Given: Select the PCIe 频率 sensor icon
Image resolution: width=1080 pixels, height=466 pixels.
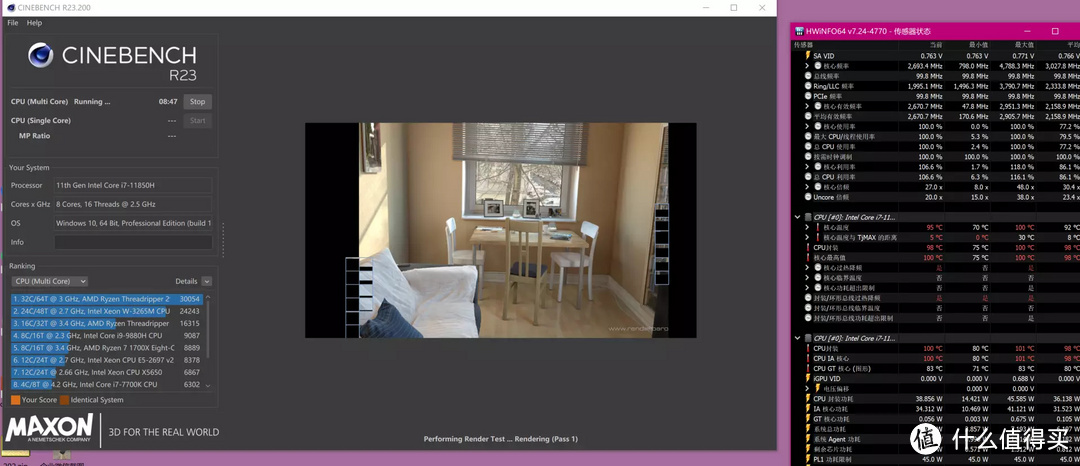Looking at the screenshot, I should click(808, 96).
